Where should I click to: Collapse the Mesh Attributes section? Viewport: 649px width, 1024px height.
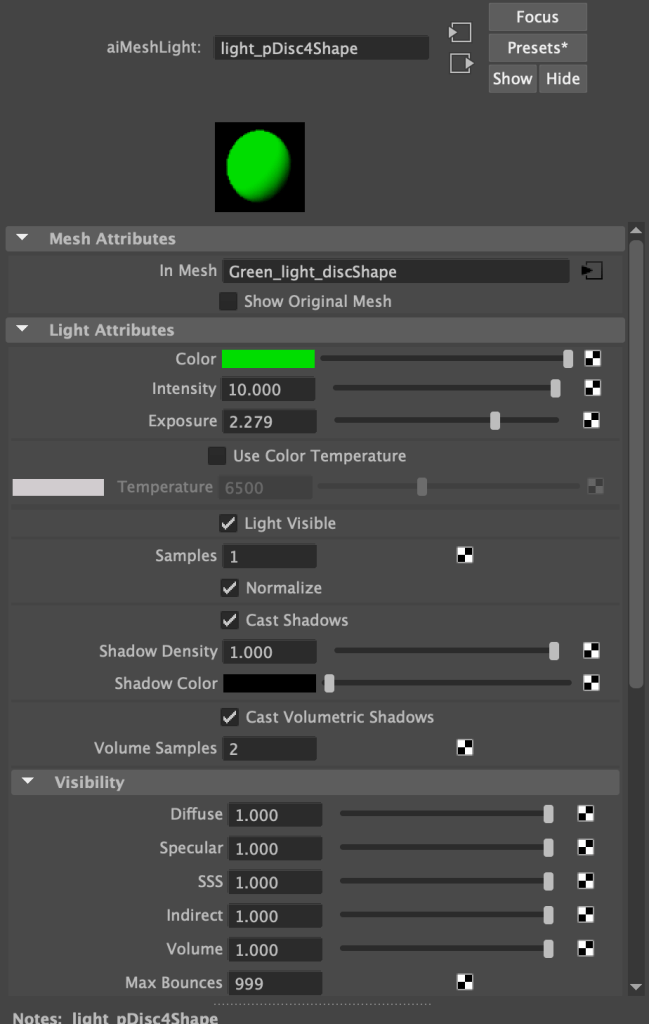[x=24, y=239]
